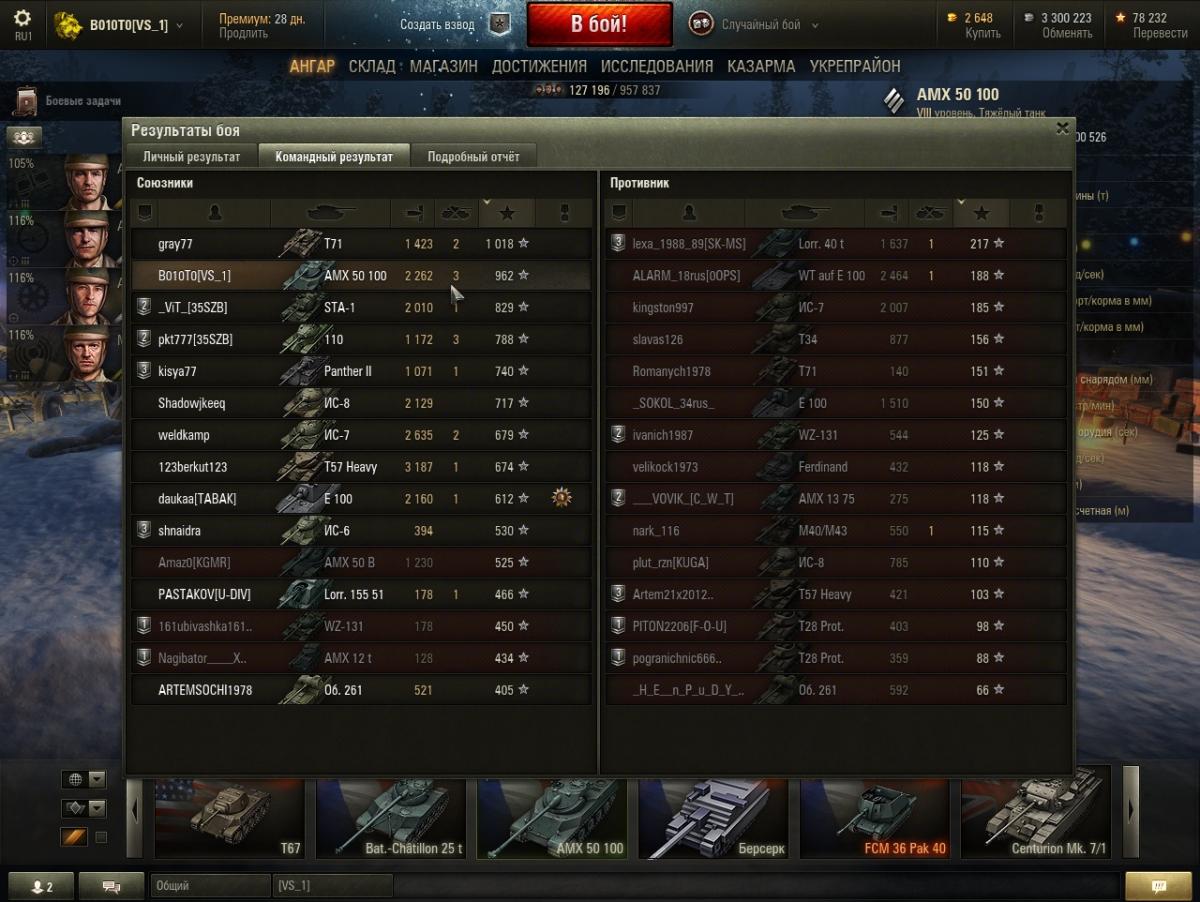Screen dimensions: 1200x902
Task: Select ally row 123berkut123
Action: click(x=361, y=467)
